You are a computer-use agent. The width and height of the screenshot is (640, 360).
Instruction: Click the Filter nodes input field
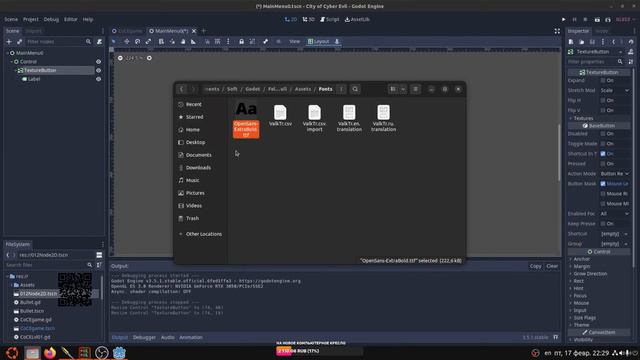coord(58,42)
